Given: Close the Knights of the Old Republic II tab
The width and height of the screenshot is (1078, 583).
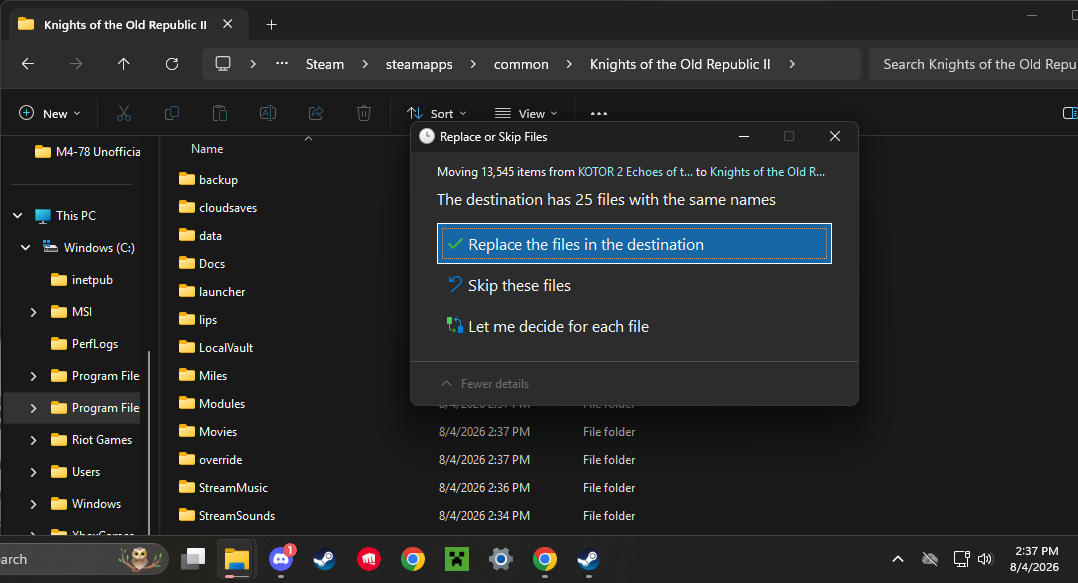Looking at the screenshot, I should click(x=228, y=24).
